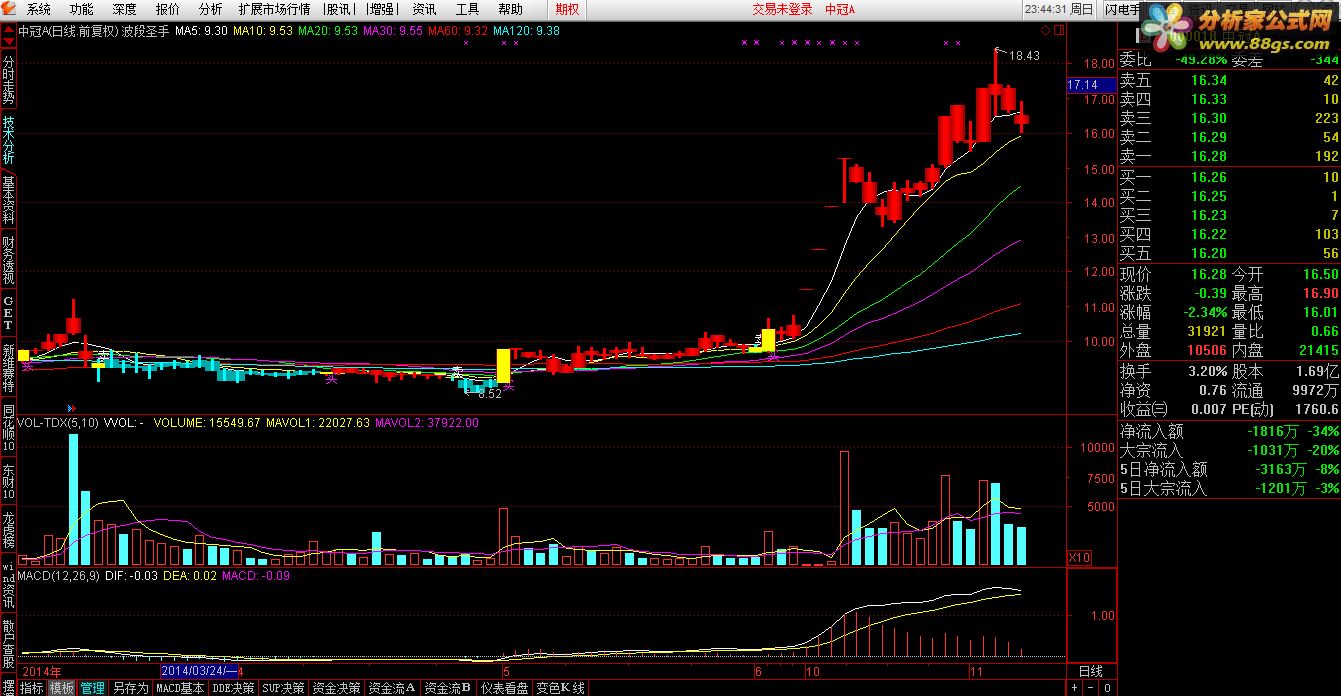This screenshot has height=696, width=1341.
Task: Click the 卖一 price 16.28 row
Action: pyautogui.click(x=1229, y=156)
